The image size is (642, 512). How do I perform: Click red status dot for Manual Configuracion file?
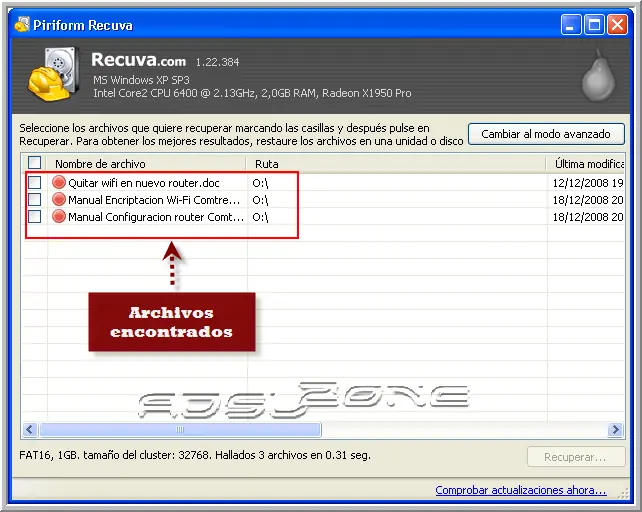point(59,216)
